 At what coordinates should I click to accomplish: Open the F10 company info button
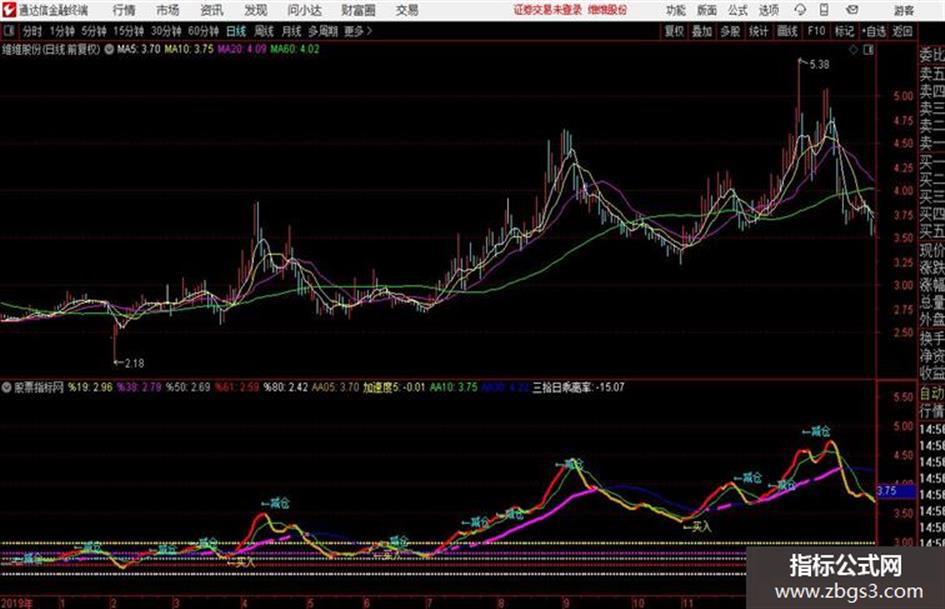pos(817,31)
